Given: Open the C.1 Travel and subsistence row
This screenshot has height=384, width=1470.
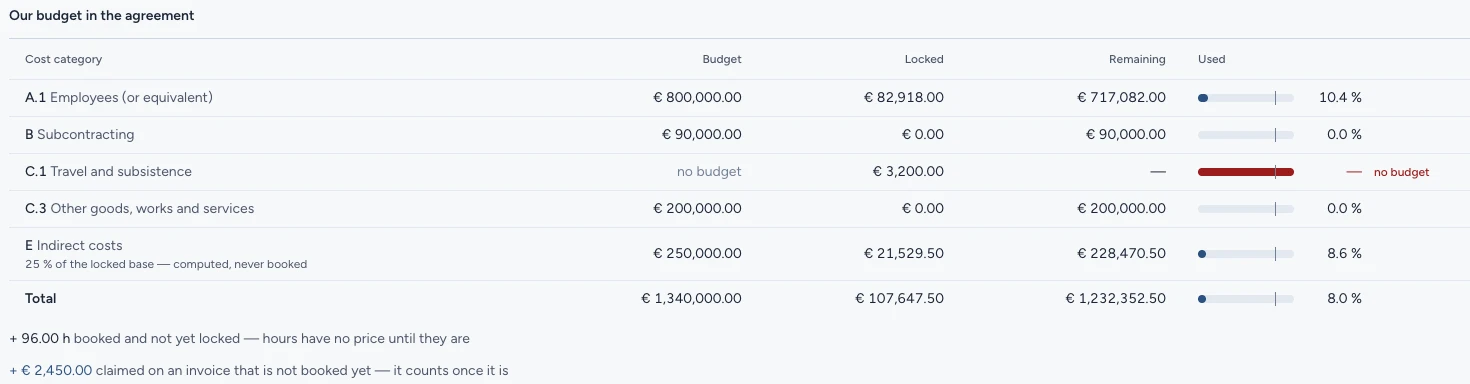Looking at the screenshot, I should [735, 172].
